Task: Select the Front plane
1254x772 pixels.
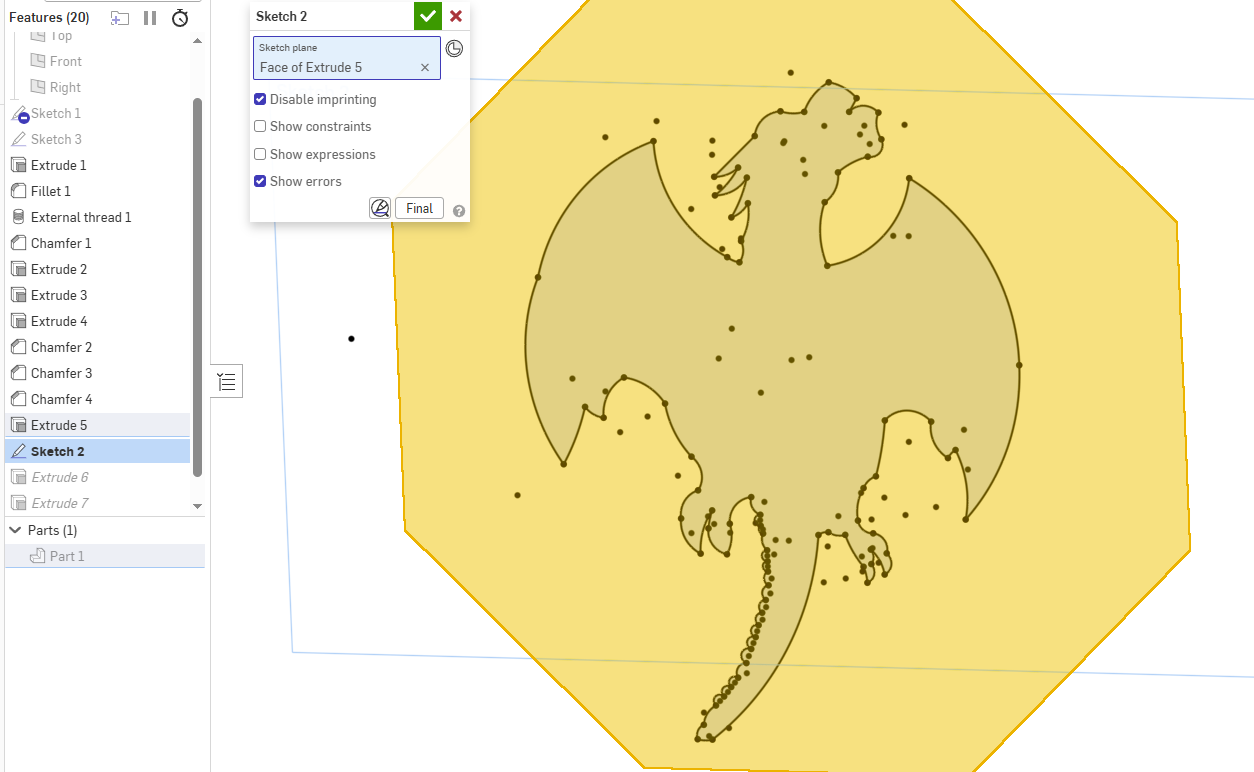Action: coord(66,61)
